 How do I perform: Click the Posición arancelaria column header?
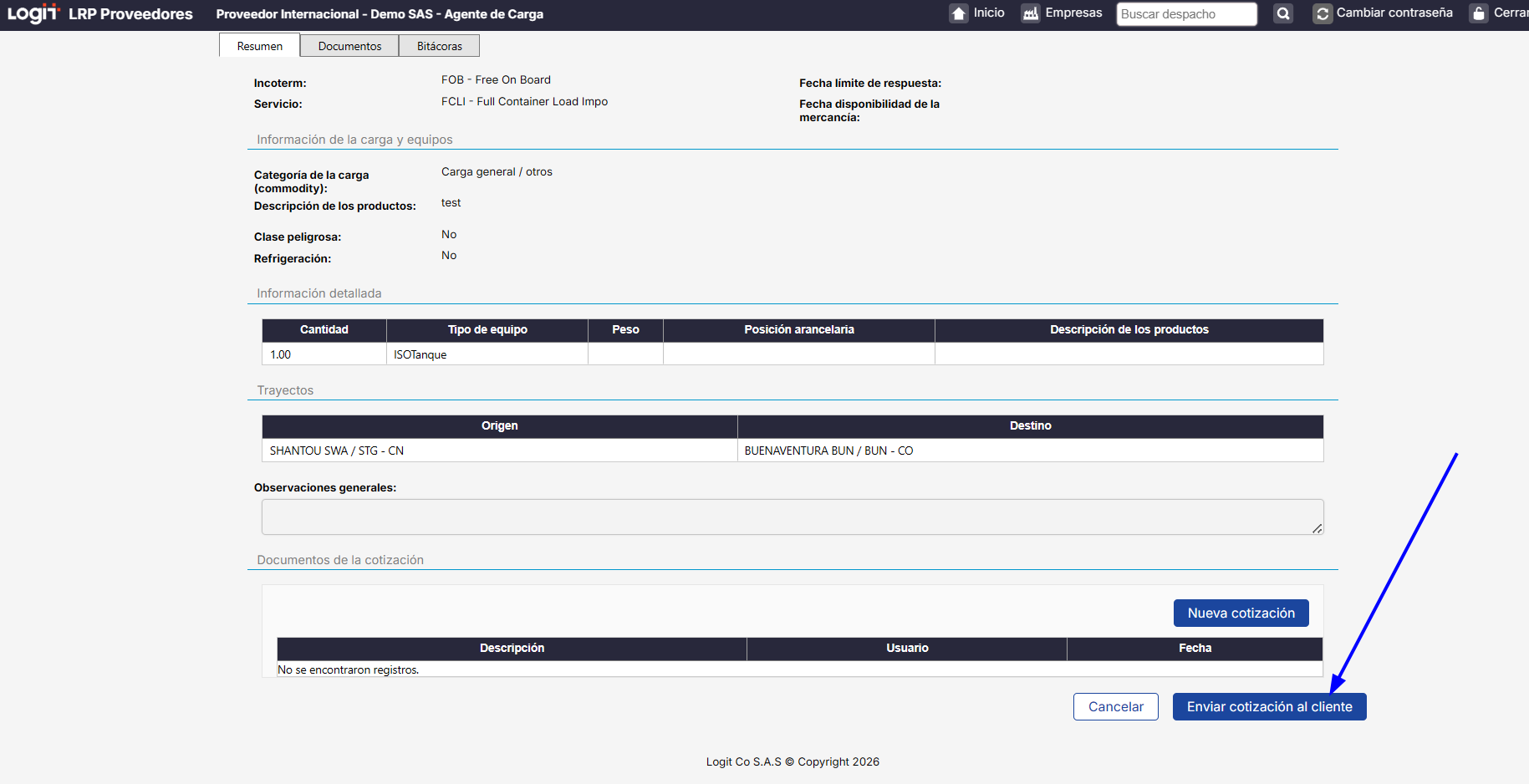[x=799, y=329]
